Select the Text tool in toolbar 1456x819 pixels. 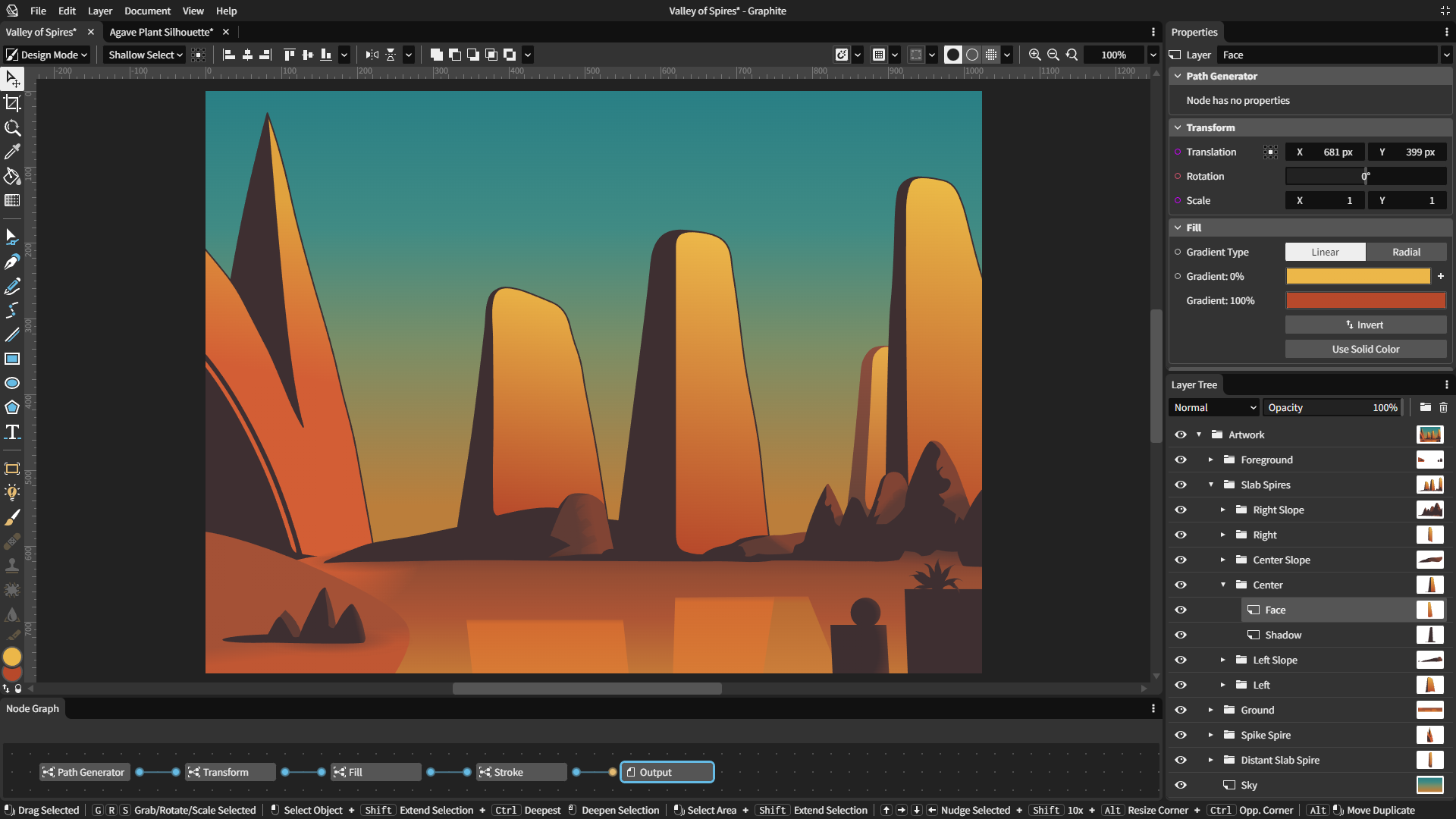coord(13,432)
